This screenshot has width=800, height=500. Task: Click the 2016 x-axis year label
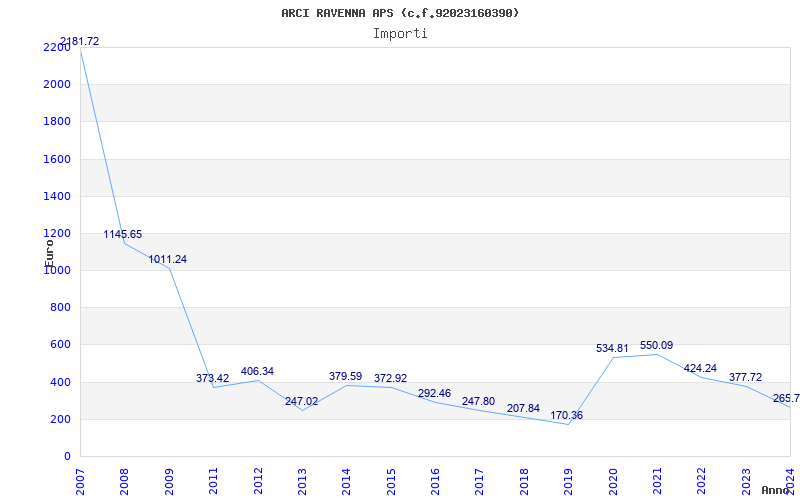pos(435,481)
